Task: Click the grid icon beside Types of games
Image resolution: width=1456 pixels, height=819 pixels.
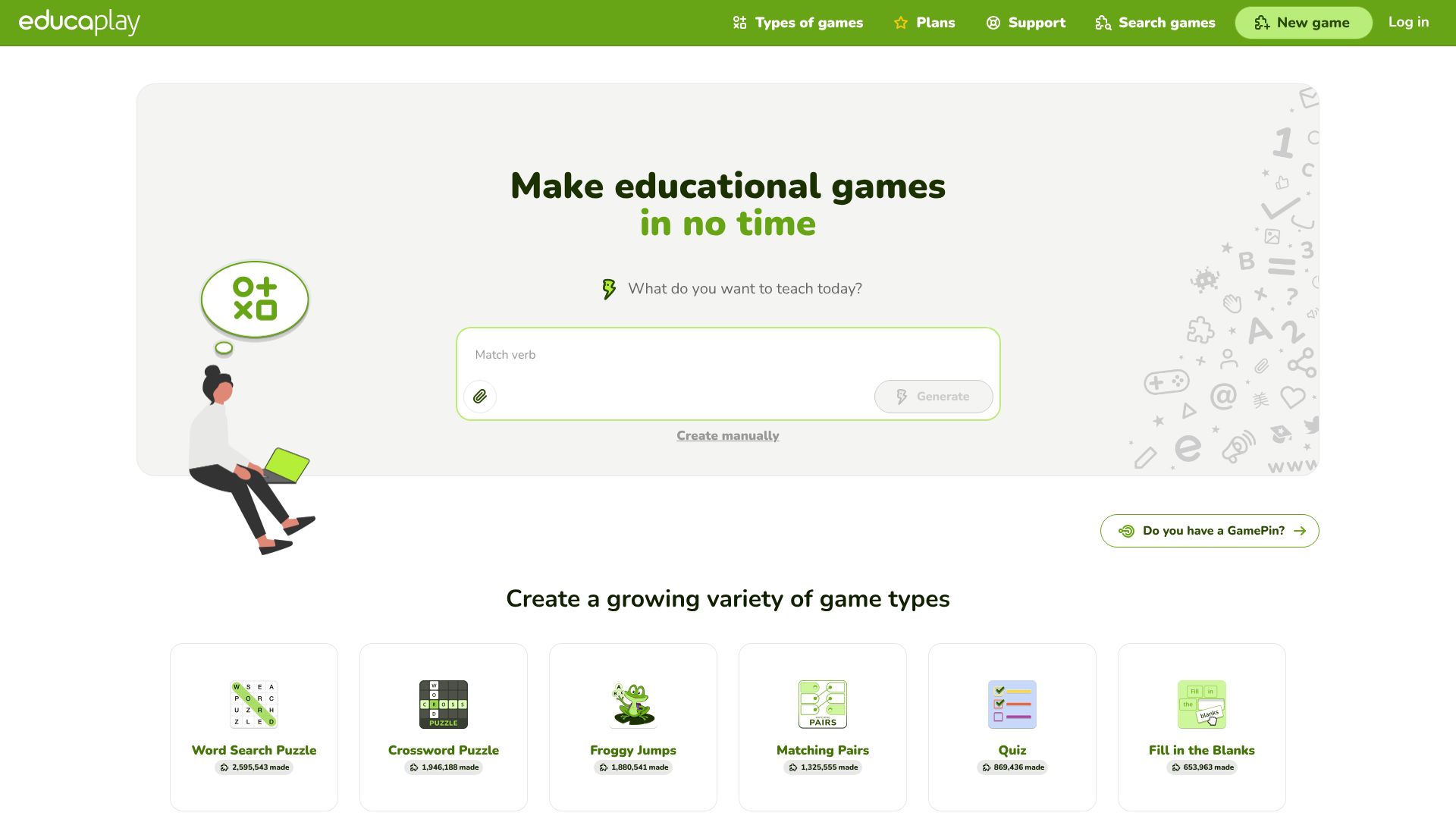Action: 740,23
